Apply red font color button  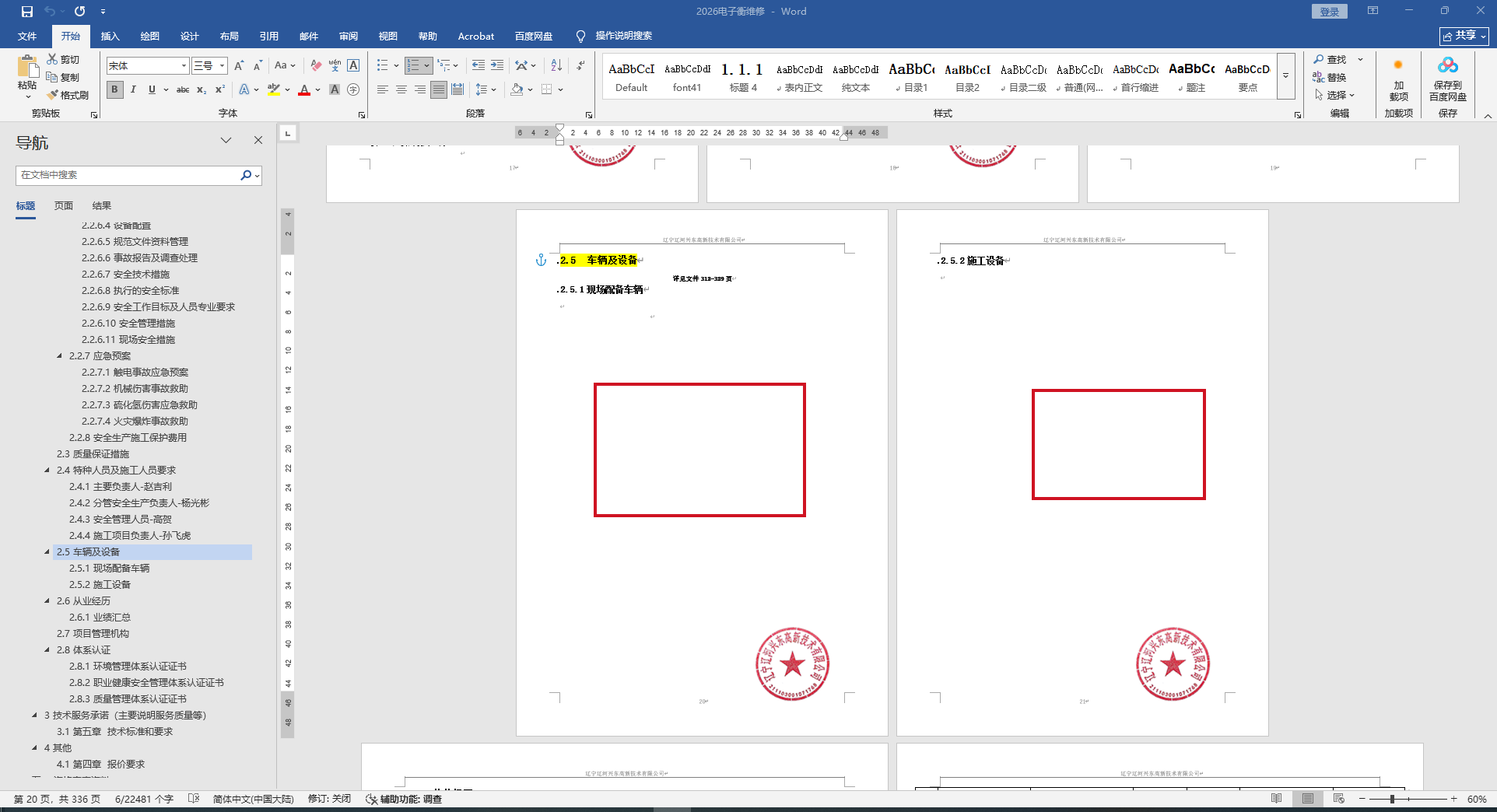(x=304, y=89)
